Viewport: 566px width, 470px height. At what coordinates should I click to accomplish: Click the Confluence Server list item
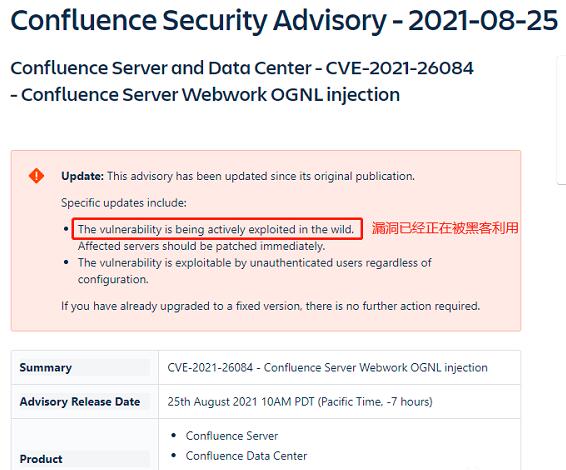tap(232, 436)
